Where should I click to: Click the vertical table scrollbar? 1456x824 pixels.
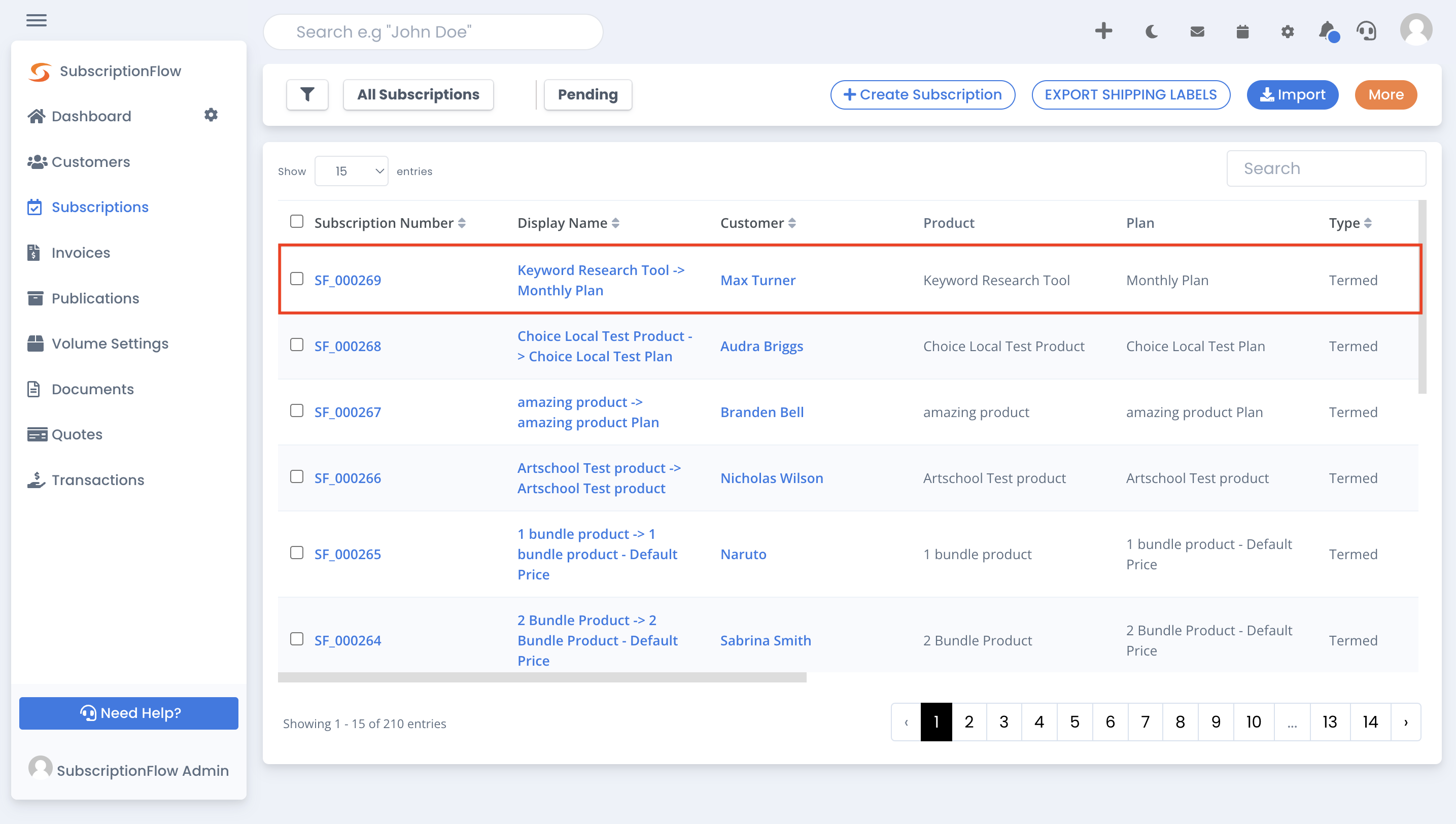(1422, 296)
